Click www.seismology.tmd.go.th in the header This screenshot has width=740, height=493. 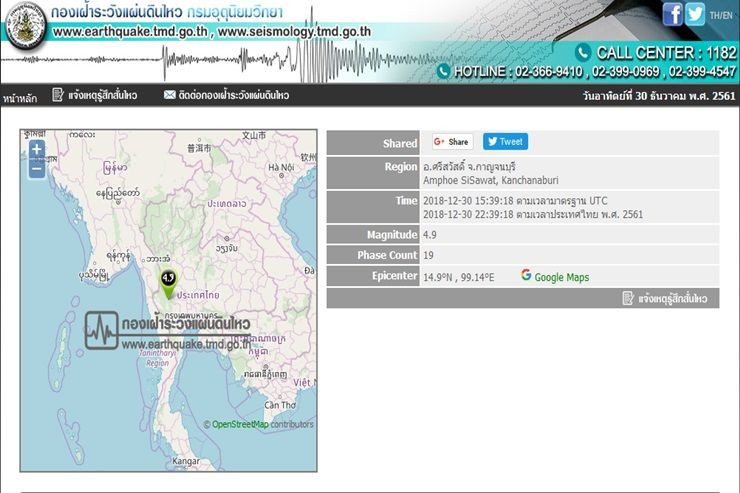pyautogui.click(x=294, y=32)
